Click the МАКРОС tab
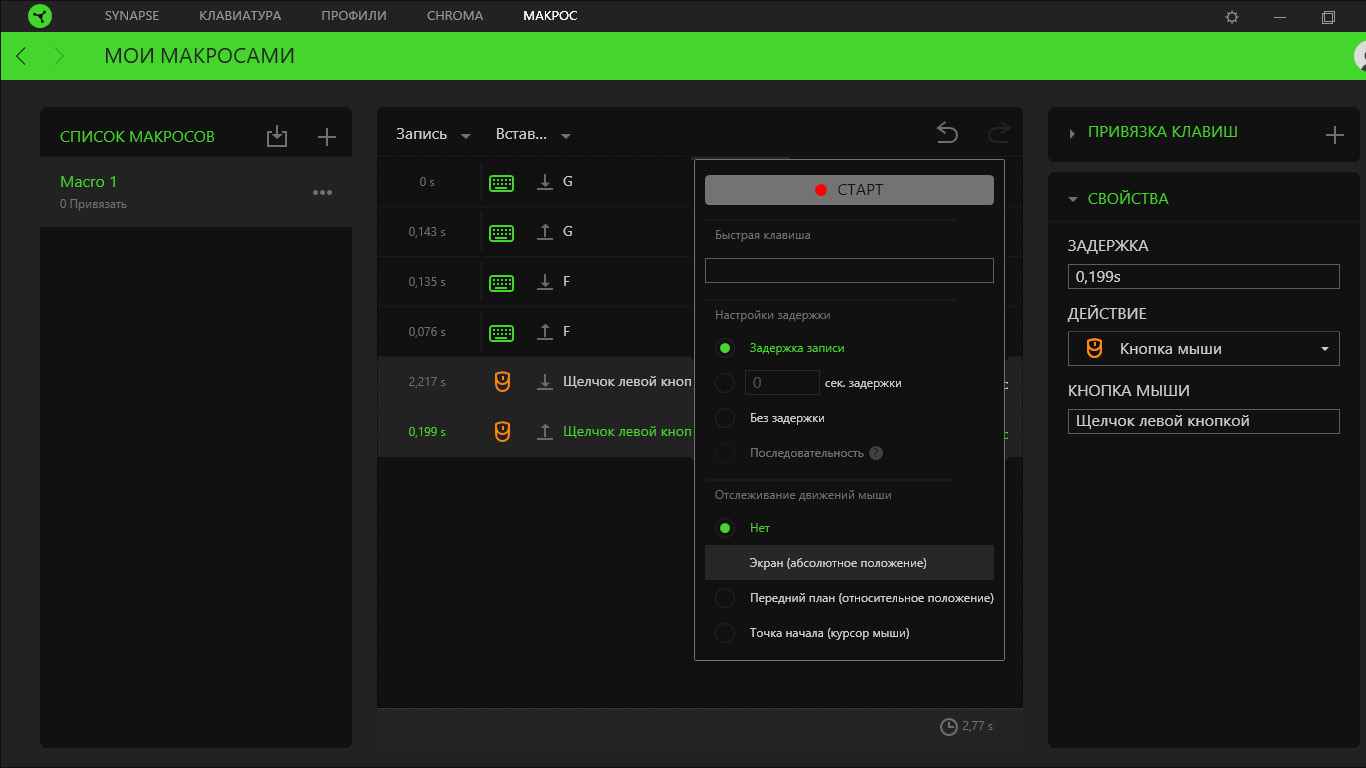 550,16
